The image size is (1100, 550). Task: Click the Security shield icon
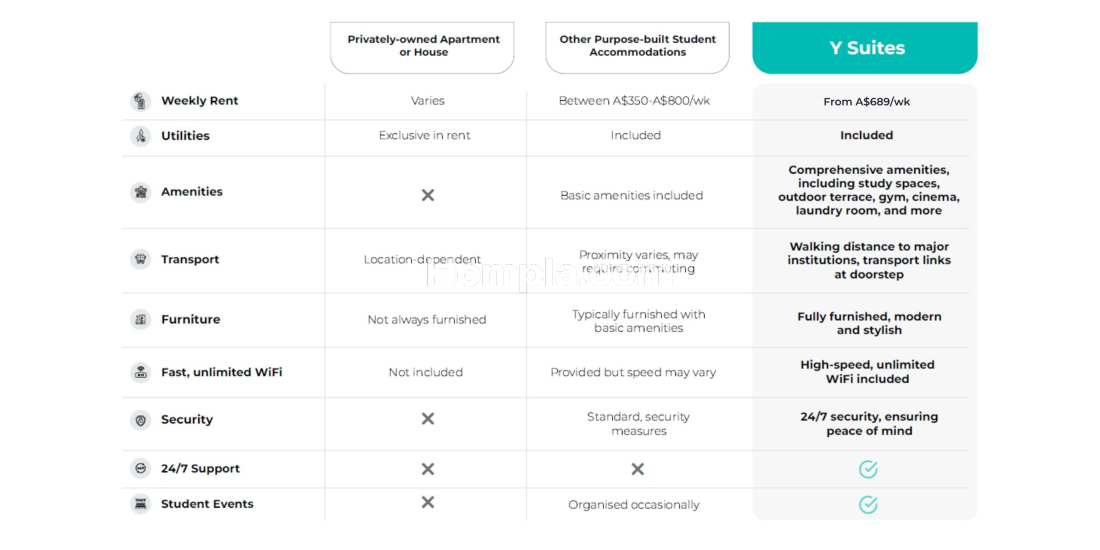pos(141,420)
